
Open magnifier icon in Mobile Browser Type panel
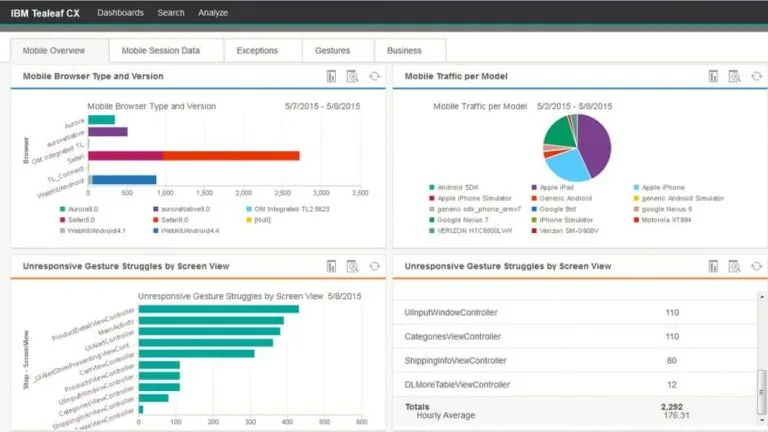(x=353, y=76)
